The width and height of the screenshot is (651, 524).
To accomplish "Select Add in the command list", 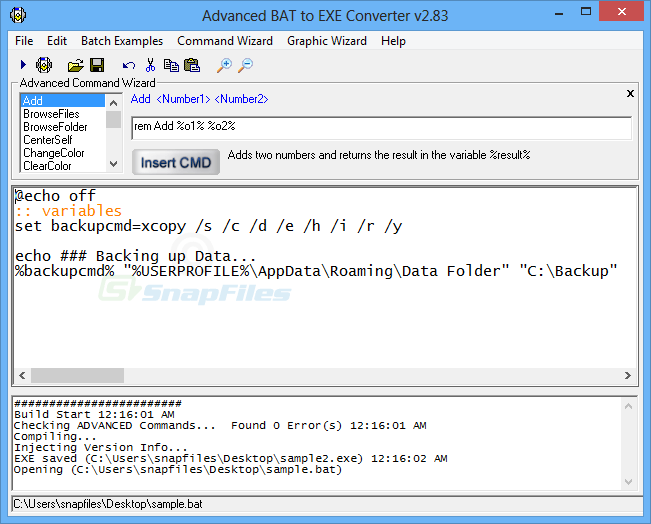I will (63, 100).
